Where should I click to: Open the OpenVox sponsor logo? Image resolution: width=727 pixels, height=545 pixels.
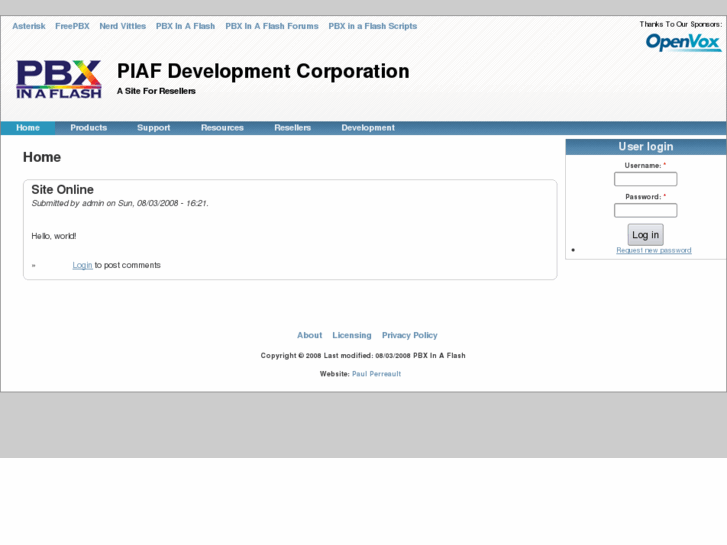coord(683,42)
